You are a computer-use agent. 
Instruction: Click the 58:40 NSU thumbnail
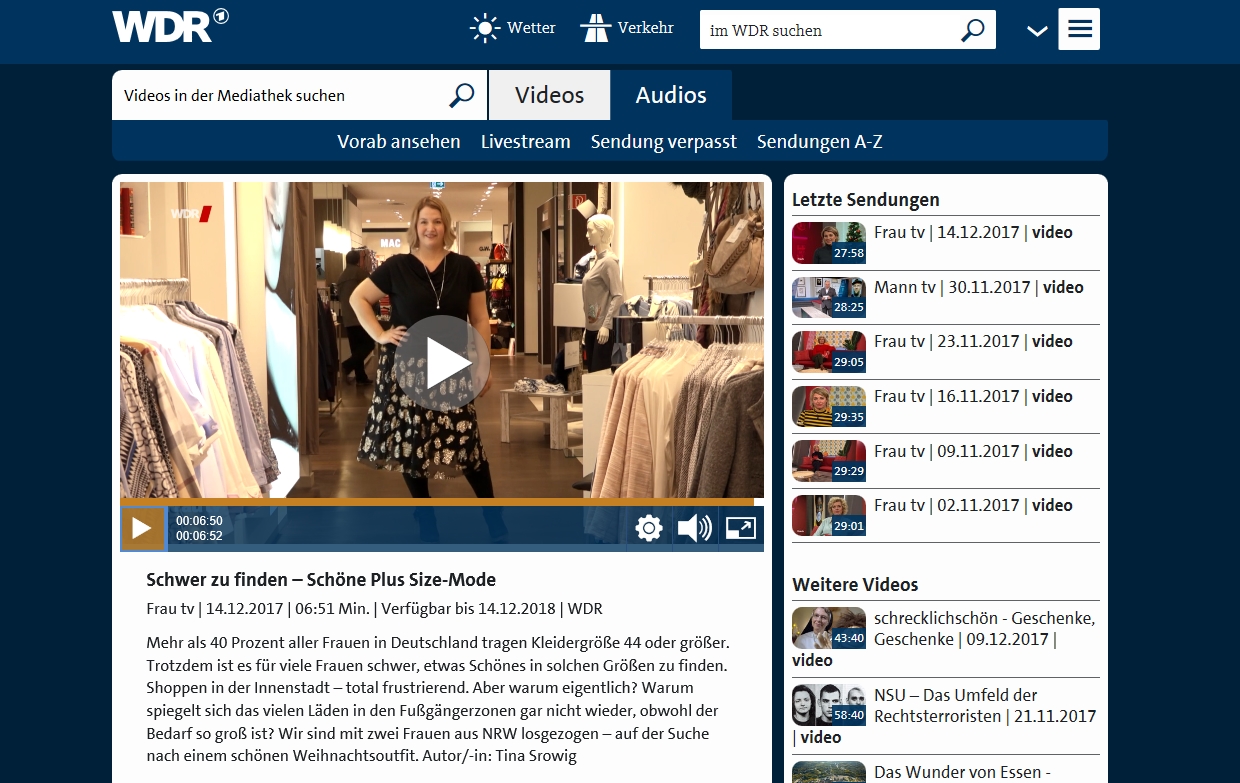[x=829, y=705]
